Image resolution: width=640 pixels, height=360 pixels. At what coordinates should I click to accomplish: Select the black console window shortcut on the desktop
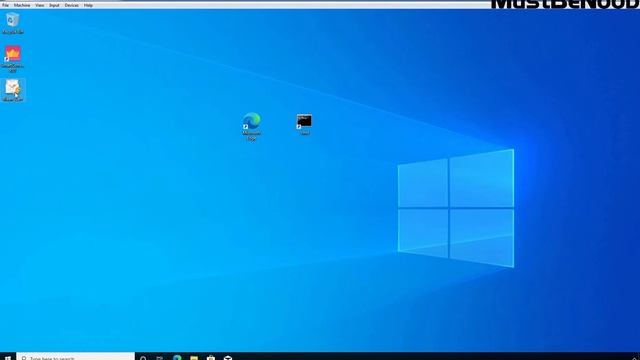[304, 124]
